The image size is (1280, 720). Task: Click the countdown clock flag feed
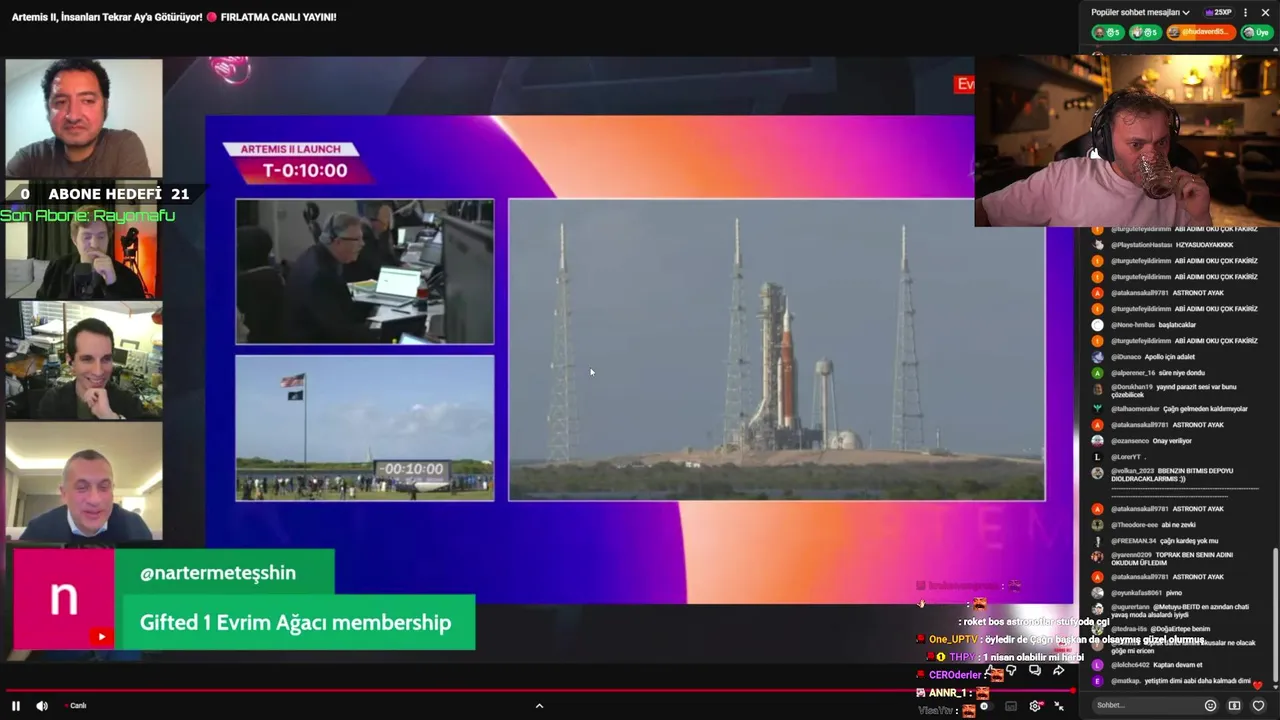(x=364, y=428)
